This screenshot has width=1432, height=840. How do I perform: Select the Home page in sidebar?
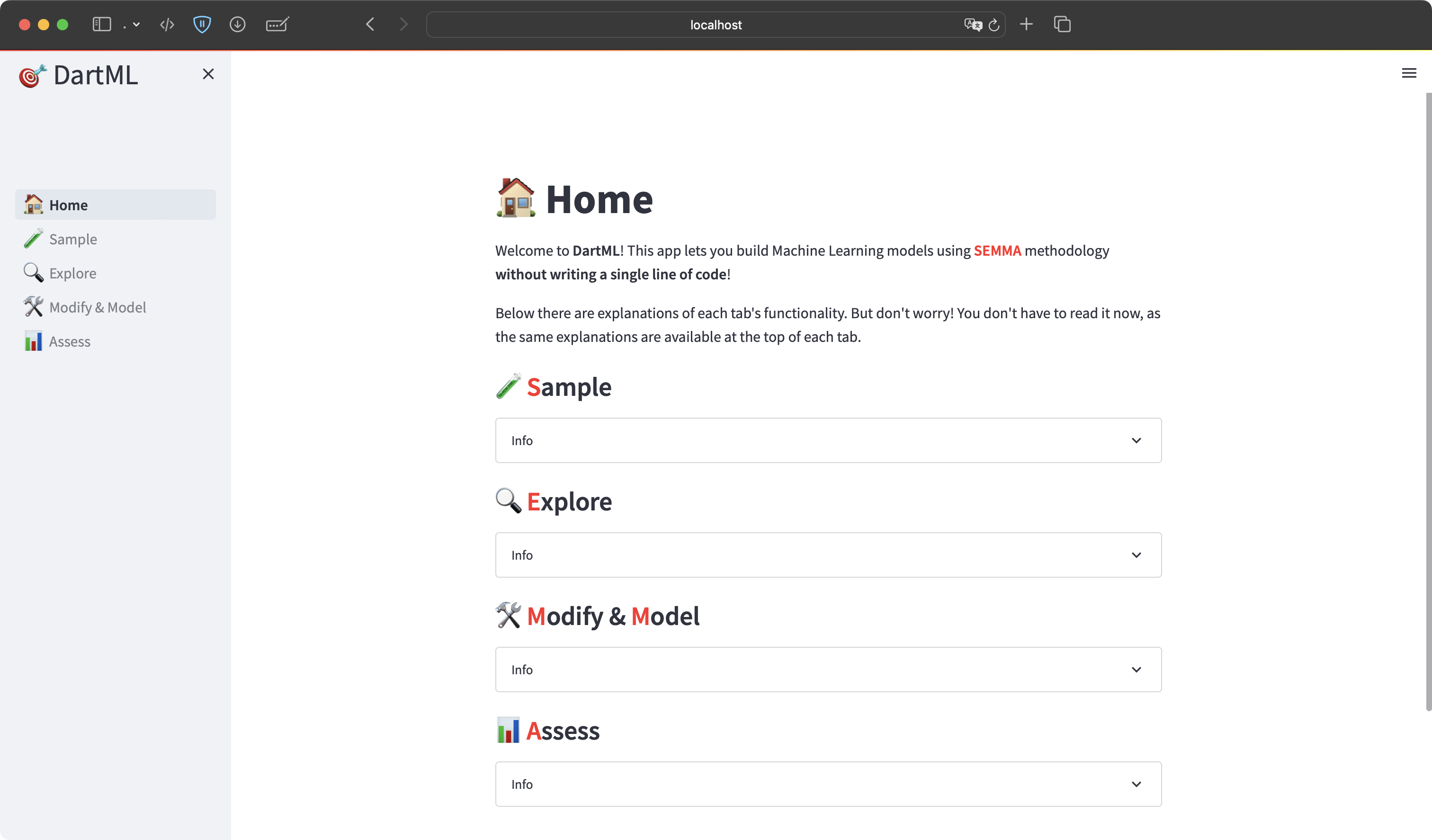click(116, 205)
